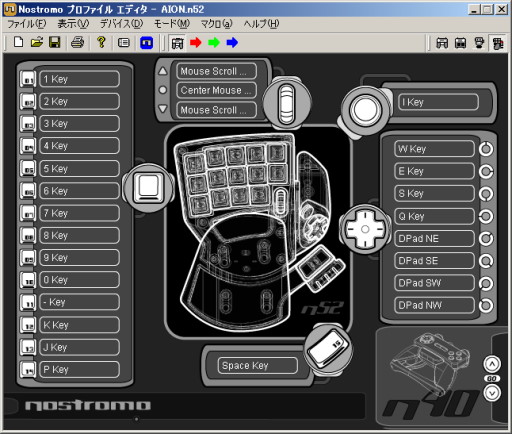The width and height of the screenshot is (512, 434).
Task: Print the profile using the printer icon
Action: 78,42
